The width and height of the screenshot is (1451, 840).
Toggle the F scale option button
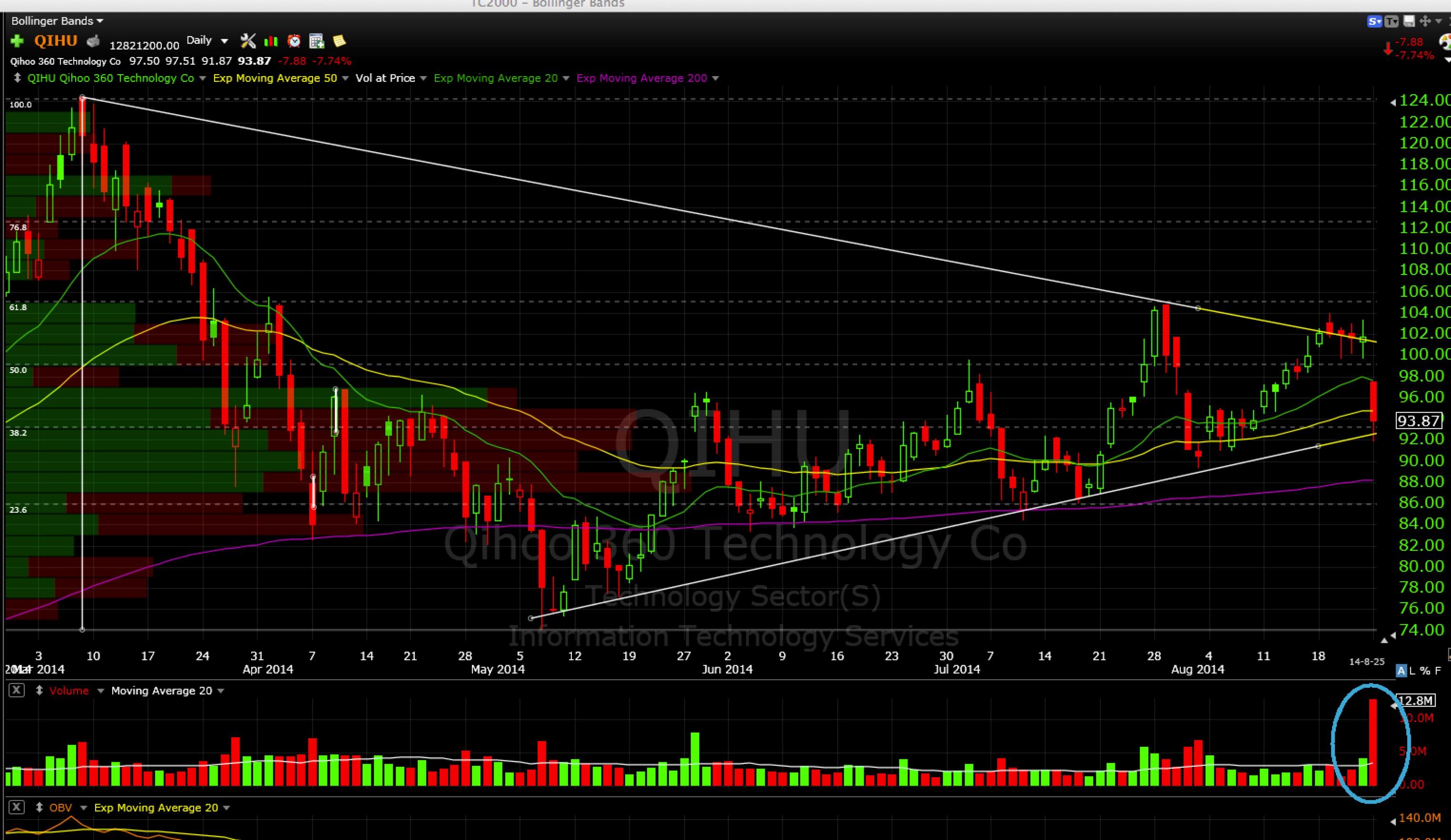click(1438, 671)
